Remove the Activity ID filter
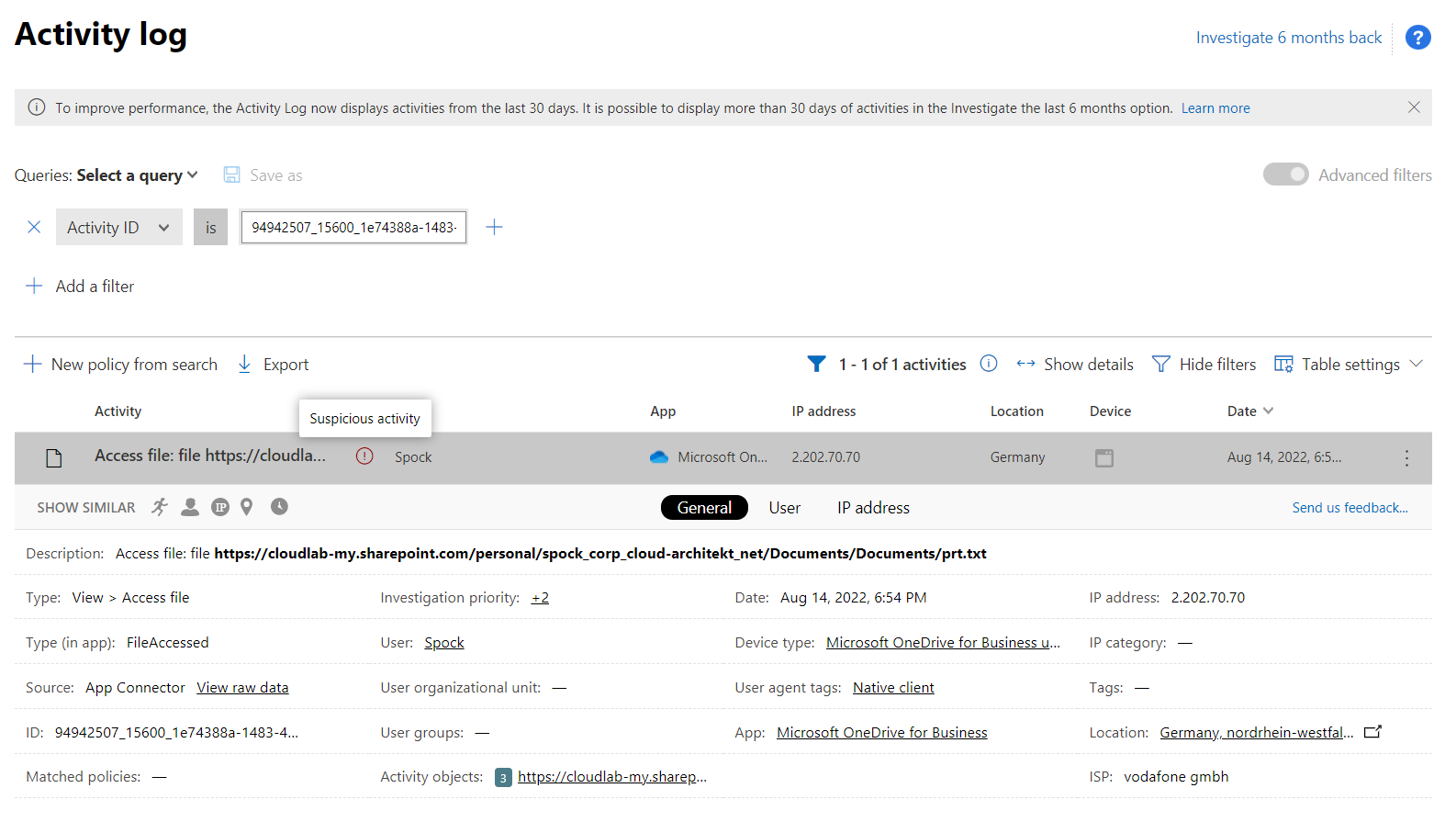This screenshot has width=1456, height=822. pos(34,227)
